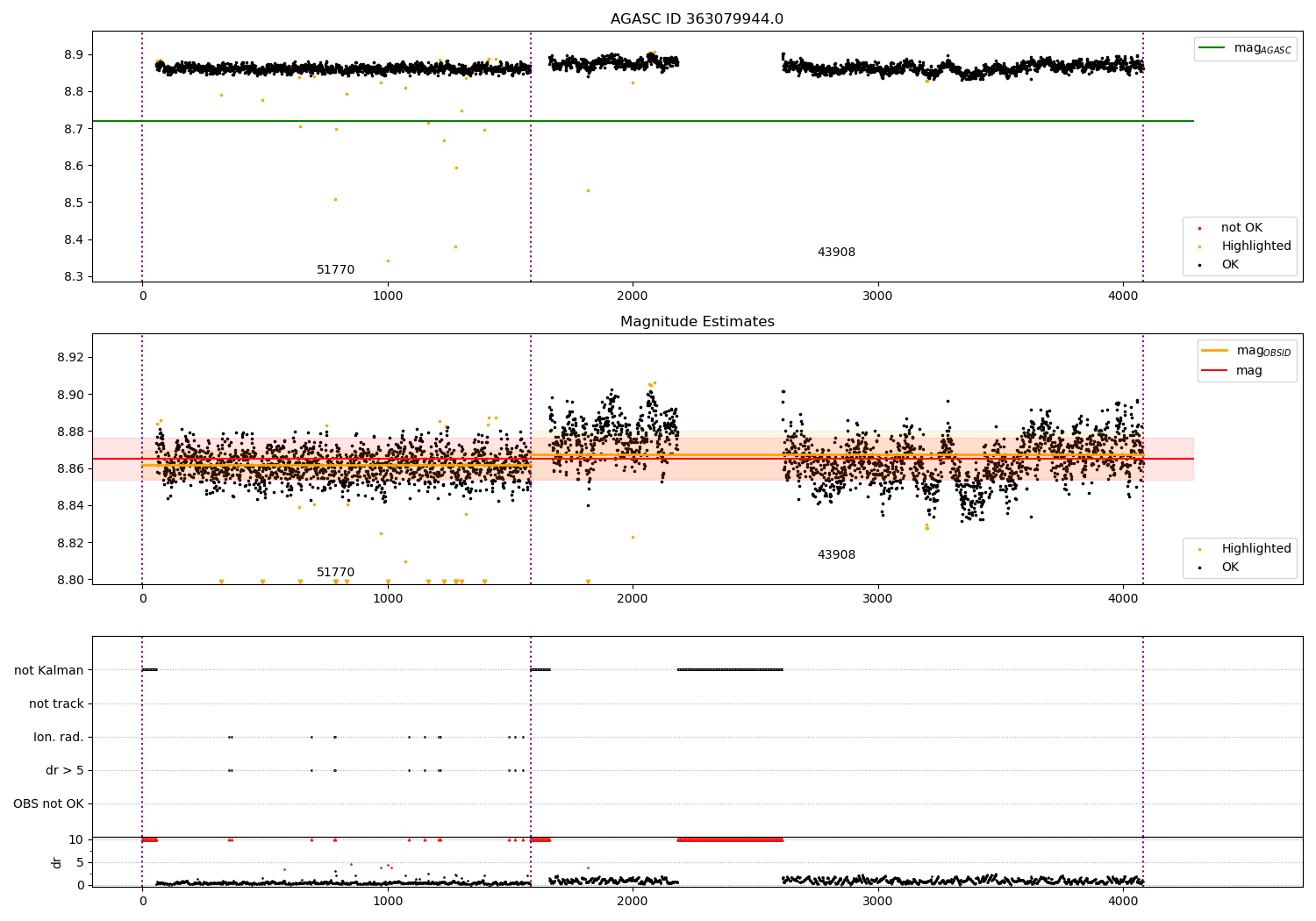
Task: Click the 'dr' y-axis label
Action: (x=57, y=862)
